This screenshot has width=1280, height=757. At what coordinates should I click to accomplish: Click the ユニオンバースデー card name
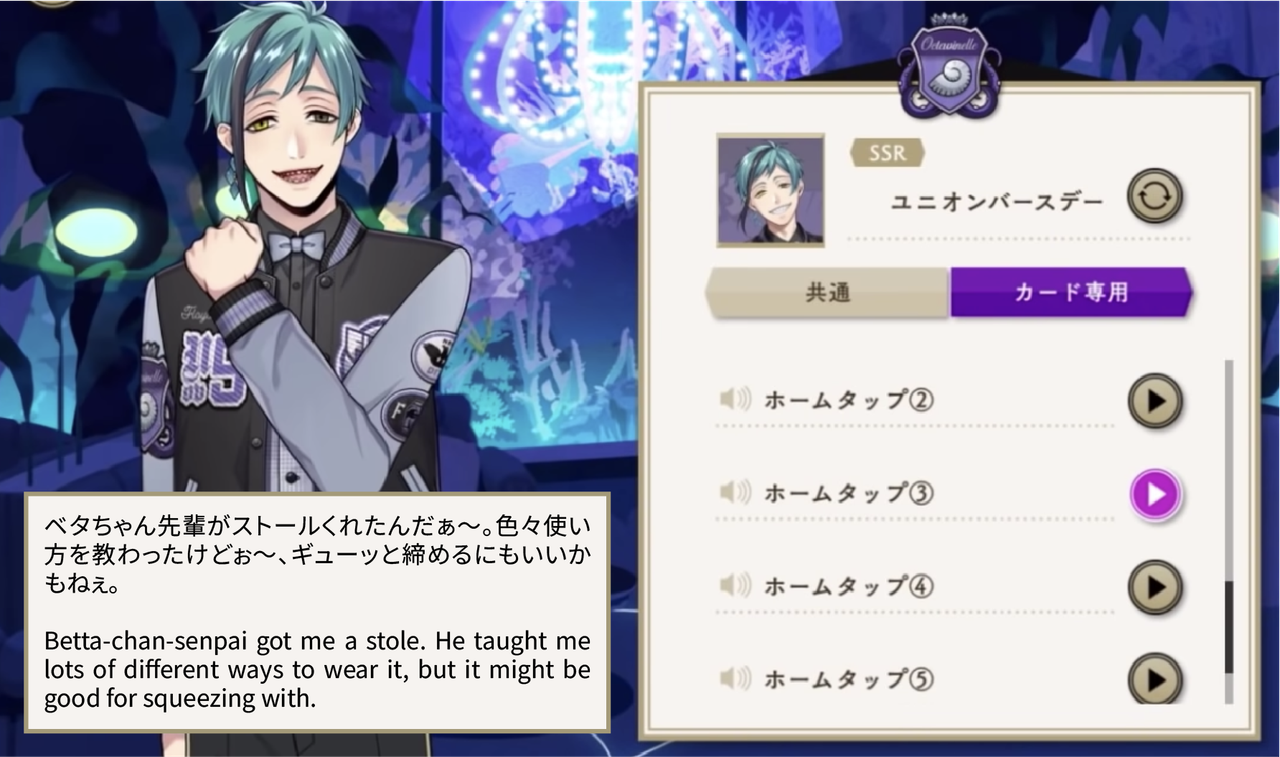997,202
